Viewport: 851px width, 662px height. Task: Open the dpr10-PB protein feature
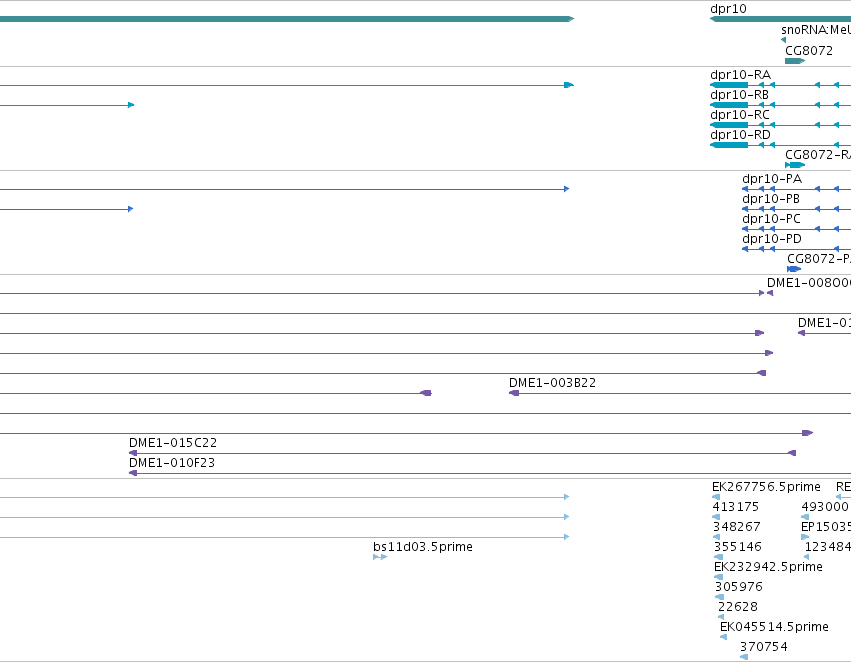coord(796,209)
